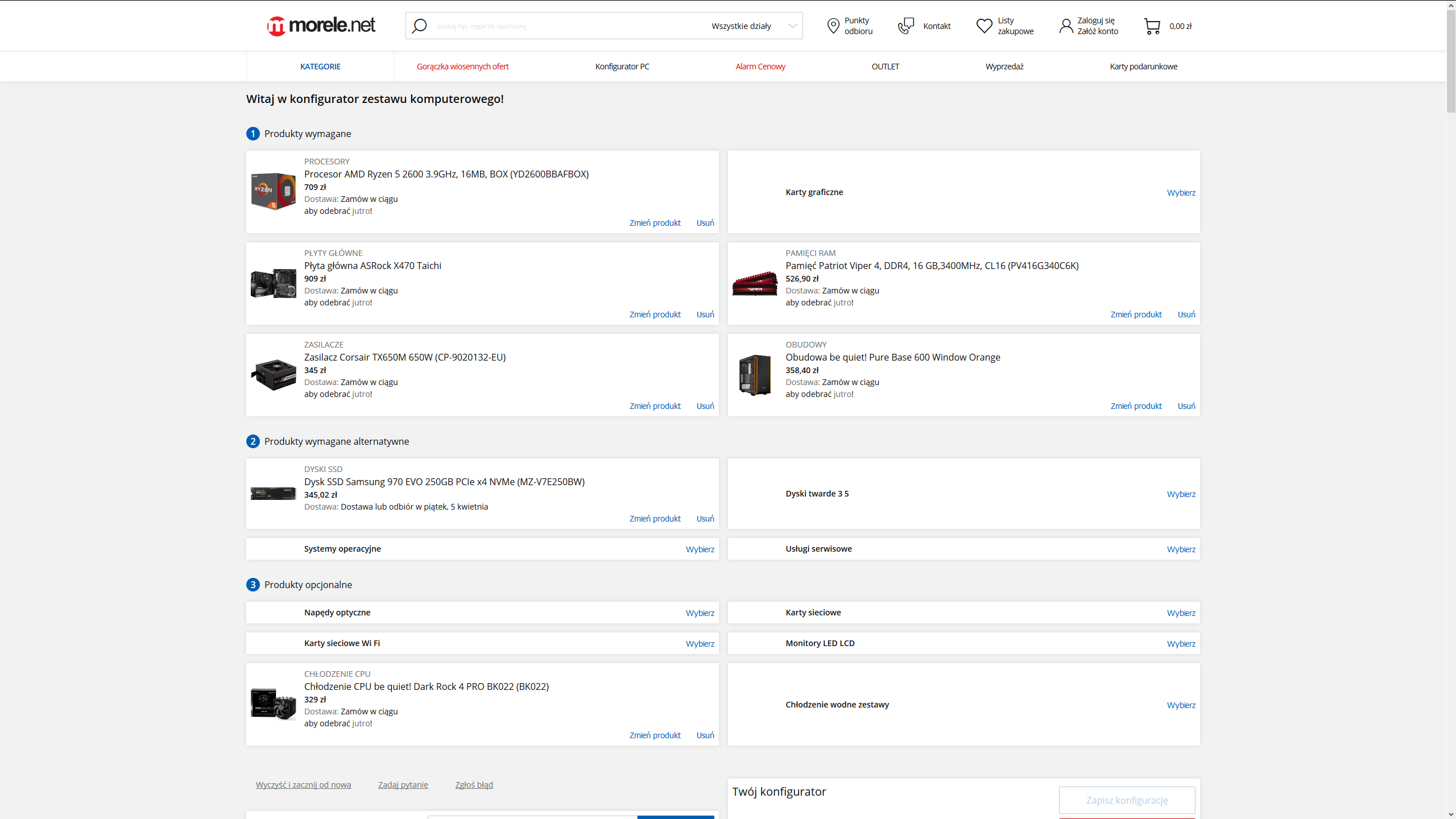Viewport: 1456px width, 819px height.
Task: Open the KATEGORIE menu
Action: 320,67
